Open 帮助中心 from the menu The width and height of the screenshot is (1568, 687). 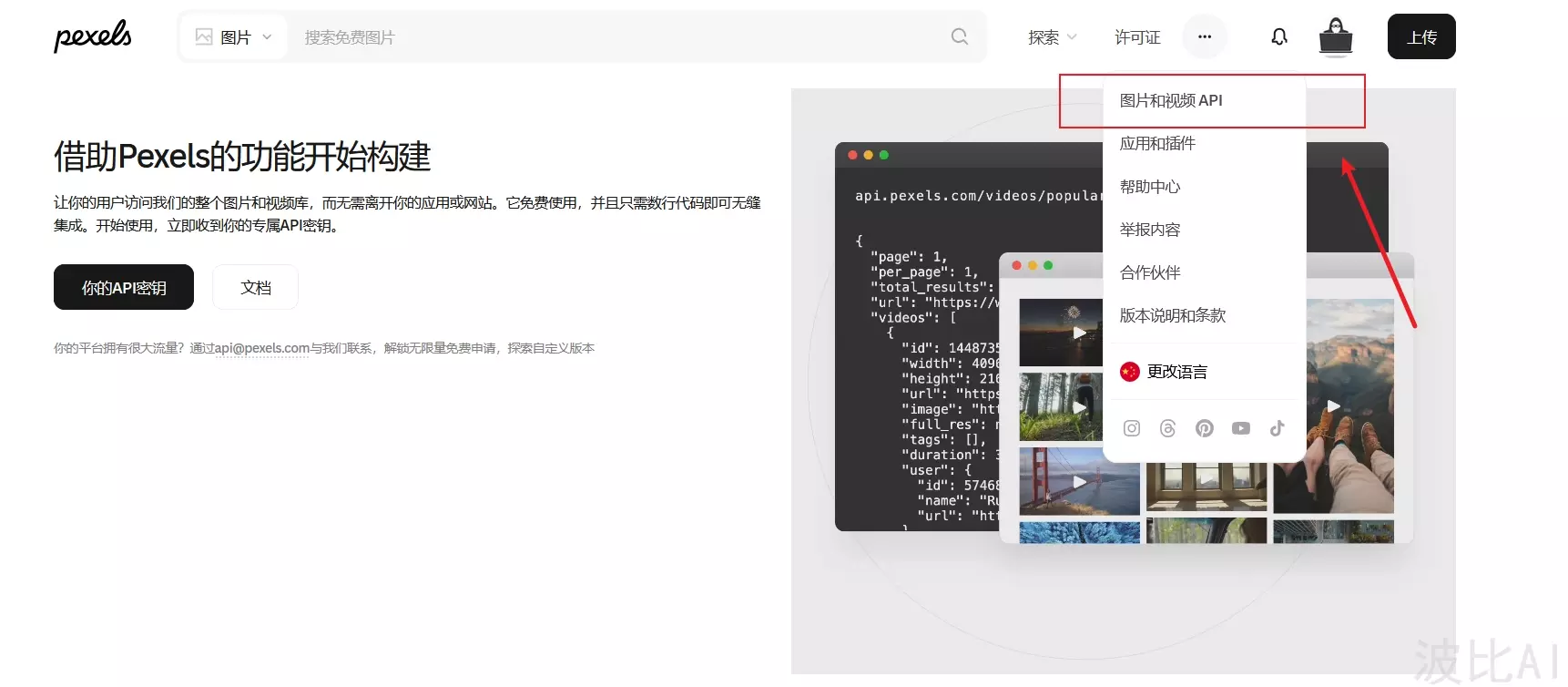pos(1205,187)
